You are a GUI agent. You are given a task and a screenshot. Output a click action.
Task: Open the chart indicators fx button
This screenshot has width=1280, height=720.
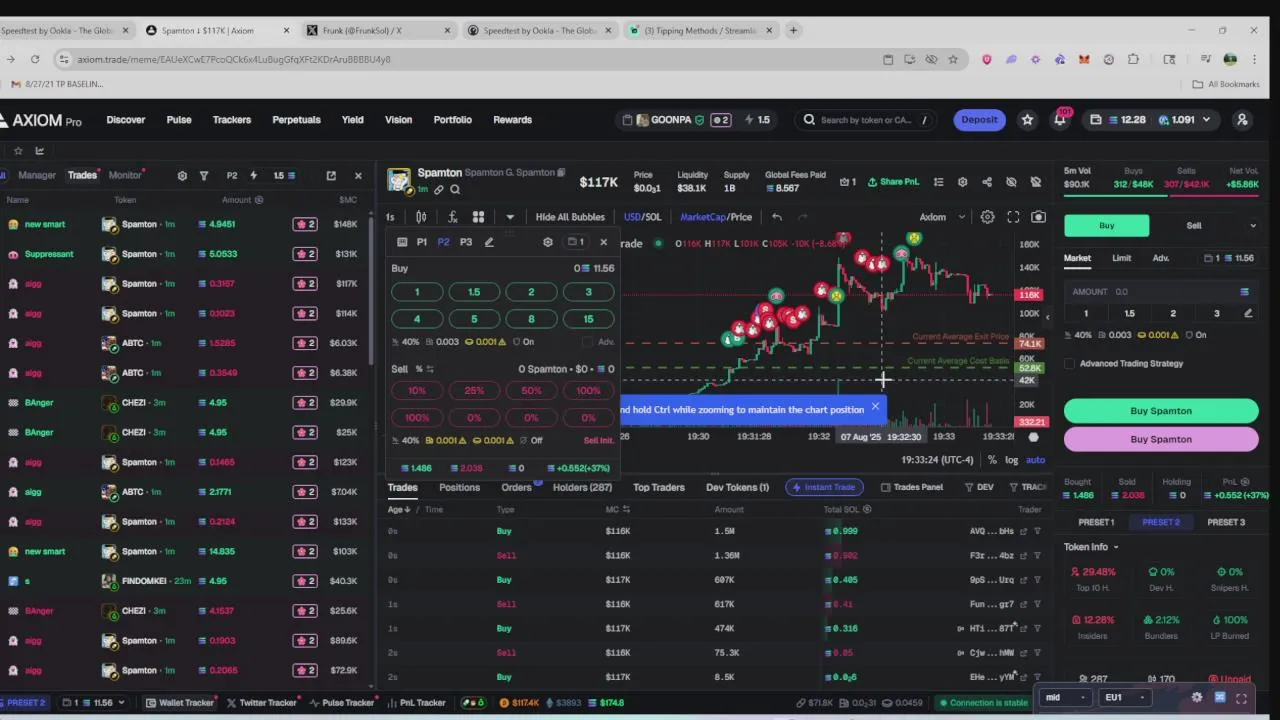[452, 217]
